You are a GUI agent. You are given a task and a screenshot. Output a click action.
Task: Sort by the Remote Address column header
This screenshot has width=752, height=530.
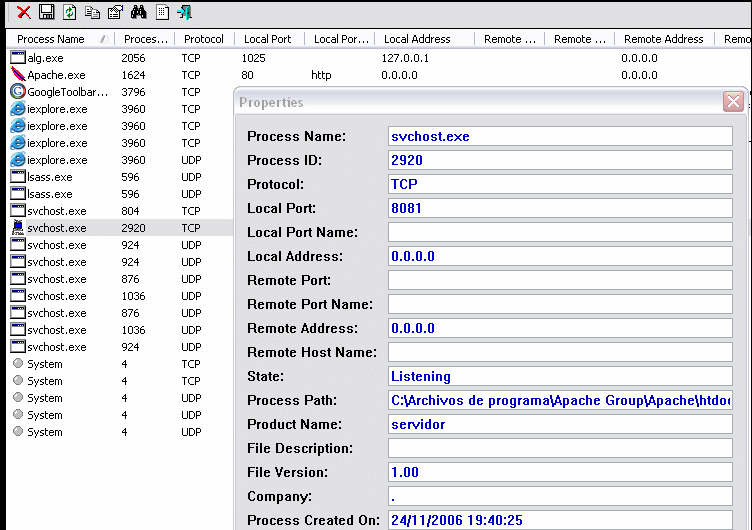pyautogui.click(x=664, y=39)
